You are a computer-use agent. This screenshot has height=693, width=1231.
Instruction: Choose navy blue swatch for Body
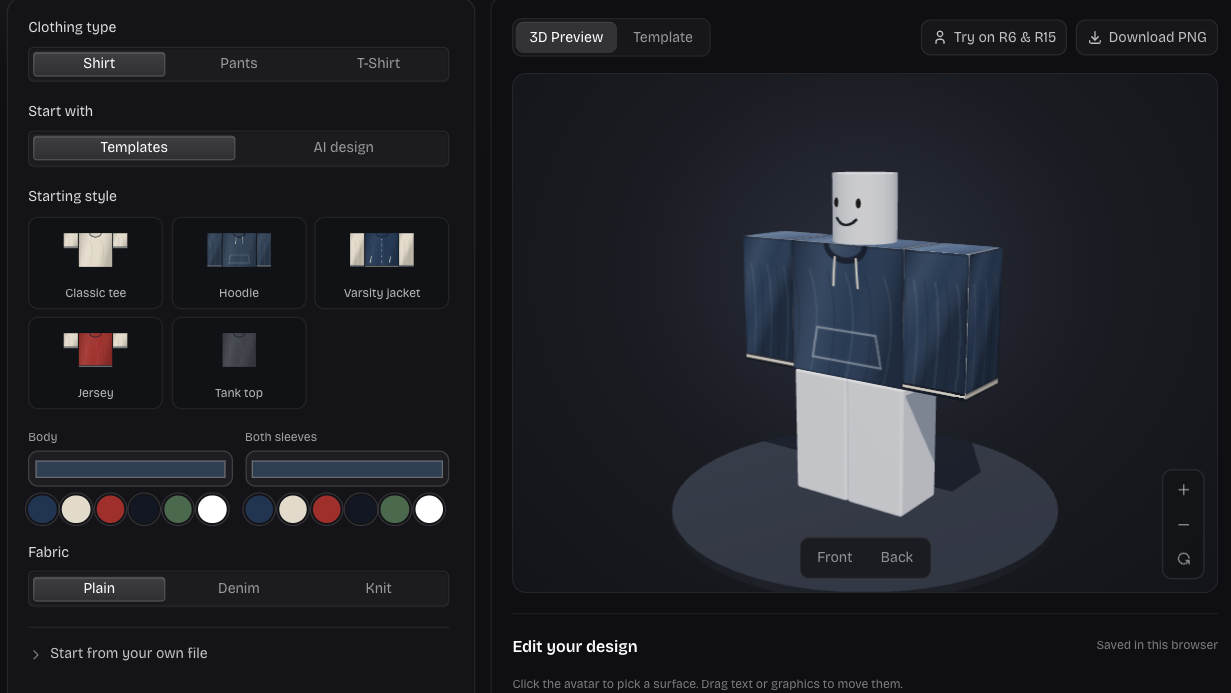pos(42,509)
